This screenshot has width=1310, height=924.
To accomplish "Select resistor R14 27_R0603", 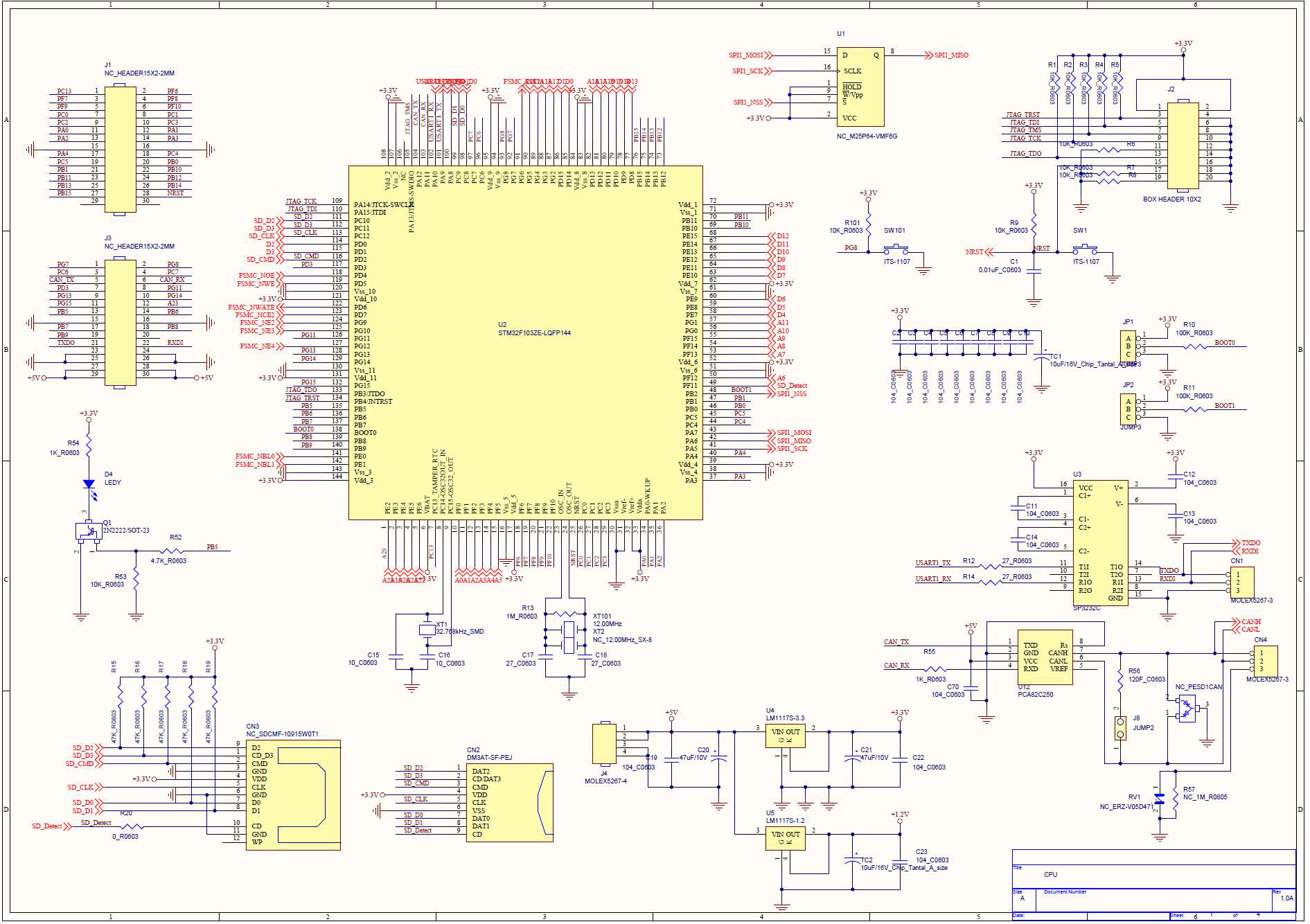I will point(991,583).
